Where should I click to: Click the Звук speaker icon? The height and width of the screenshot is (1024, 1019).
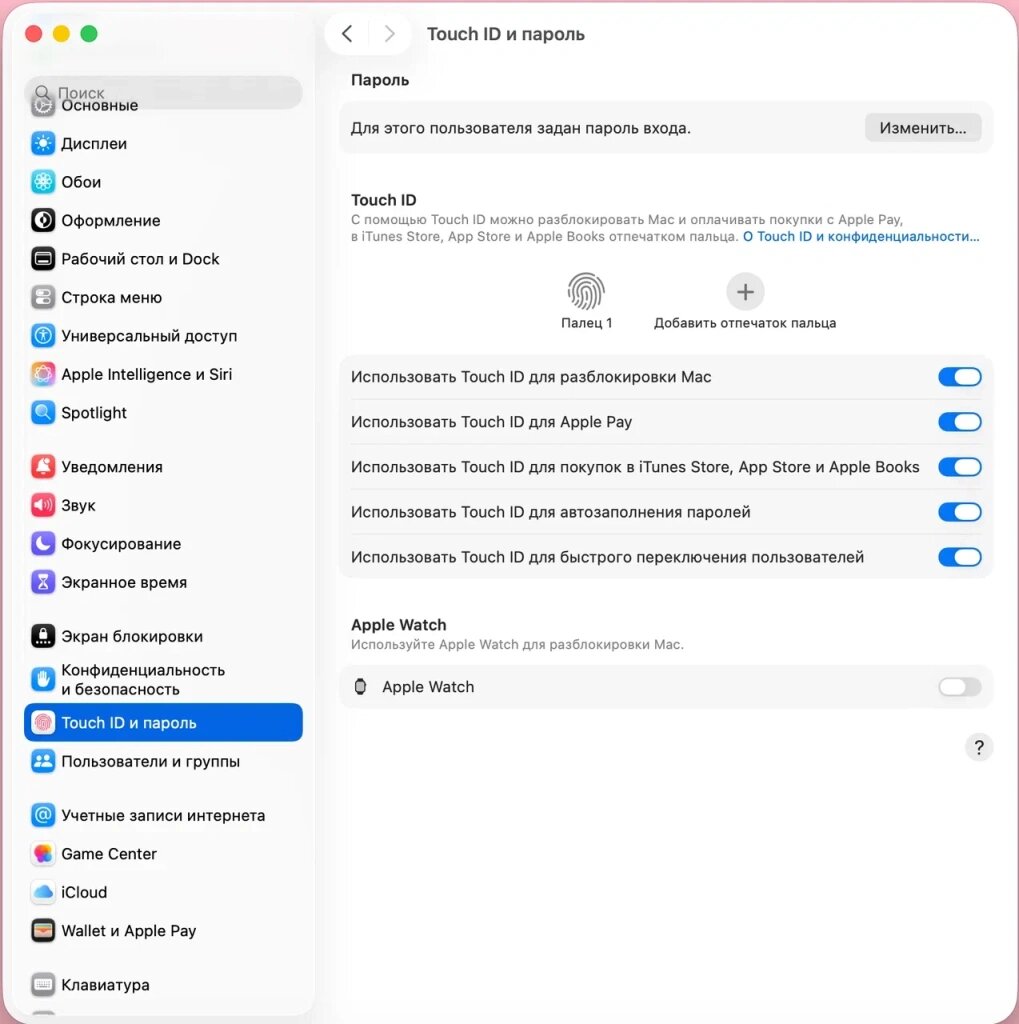(x=43, y=505)
